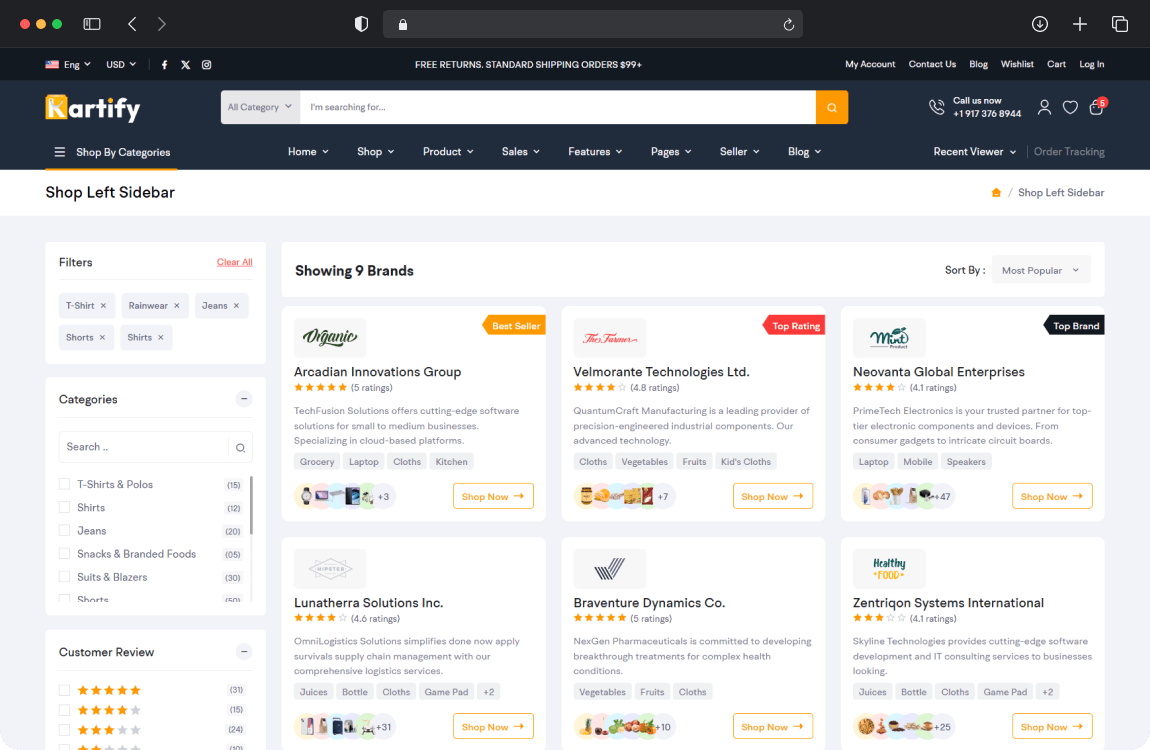
Task: Check the four-star review filter
Action: [x=65, y=710]
